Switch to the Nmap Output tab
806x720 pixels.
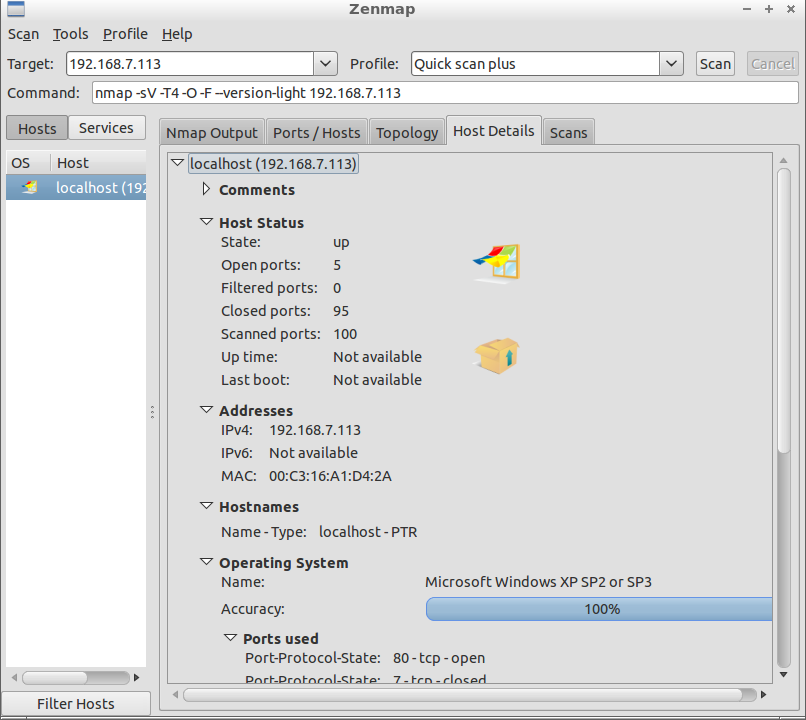[212, 133]
